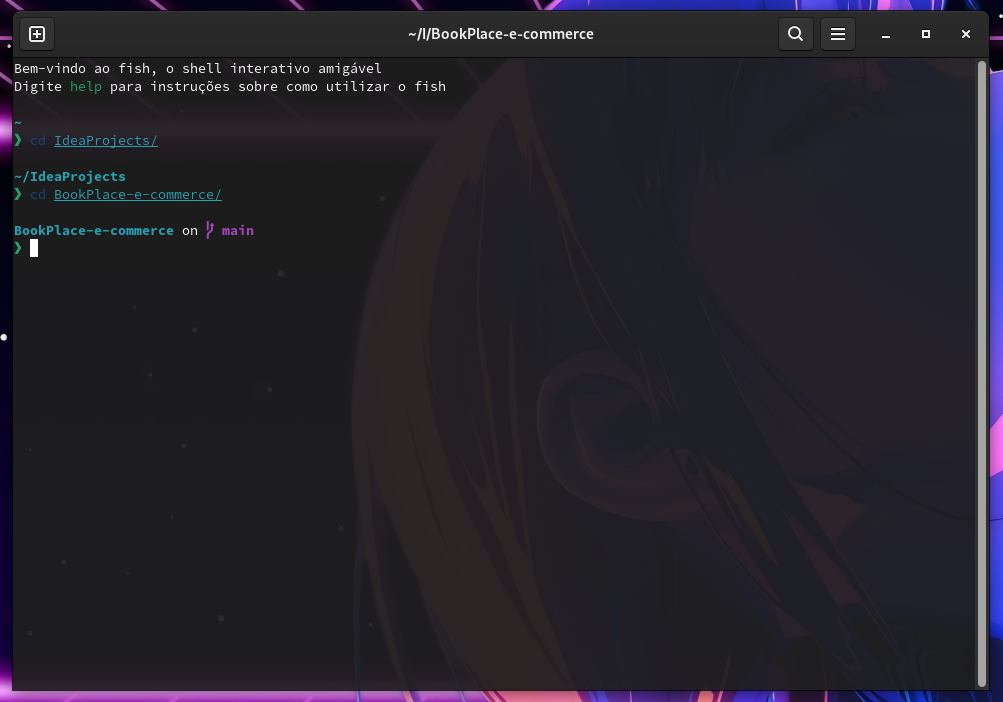Click the green 'help' word

point(86,86)
